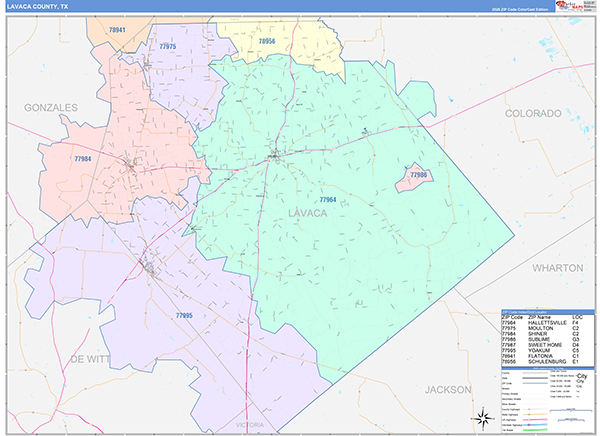Select FLATONIA row in ZIP index

[x=548, y=356]
